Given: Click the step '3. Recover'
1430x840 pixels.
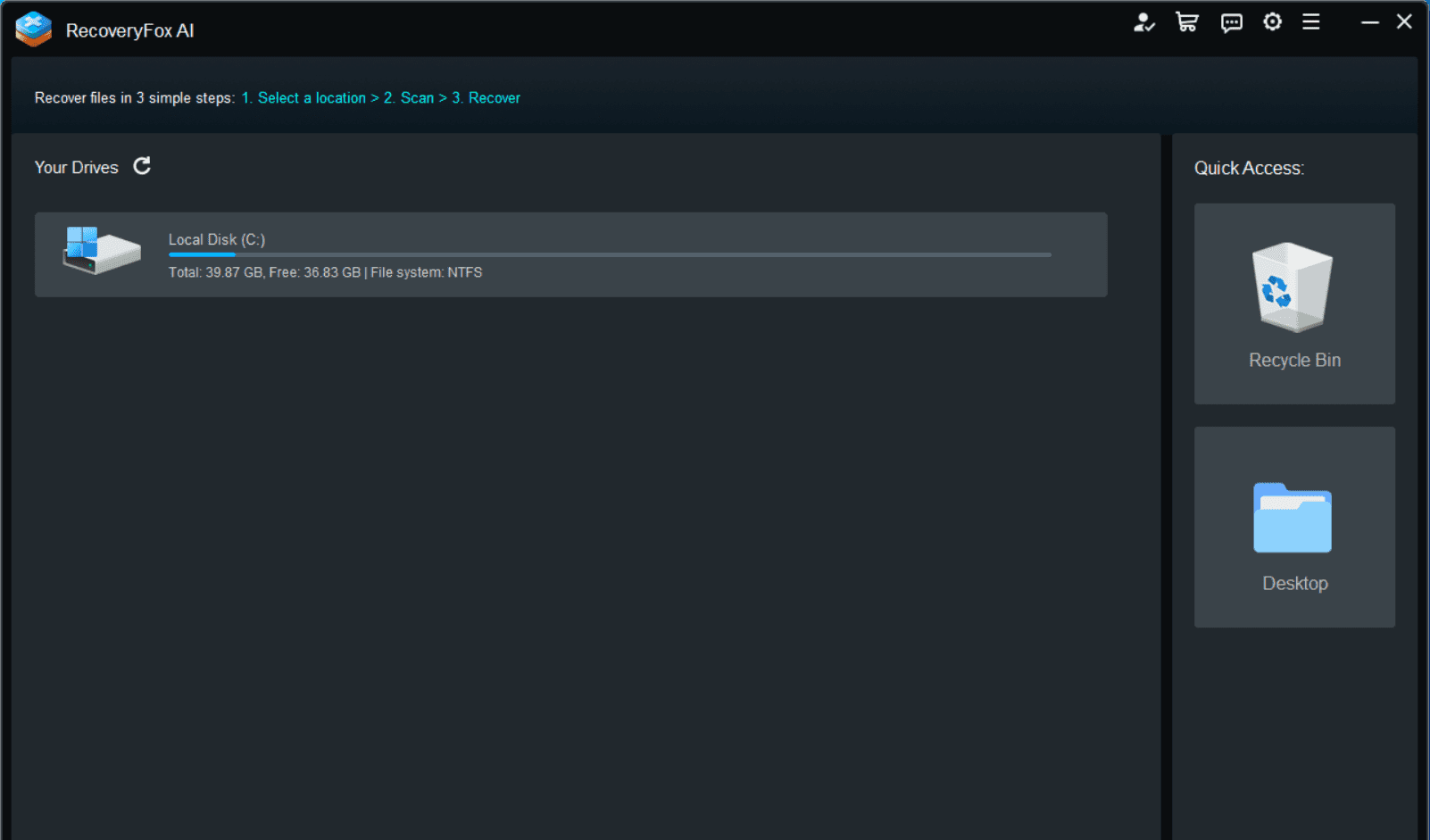Looking at the screenshot, I should pos(486,98).
